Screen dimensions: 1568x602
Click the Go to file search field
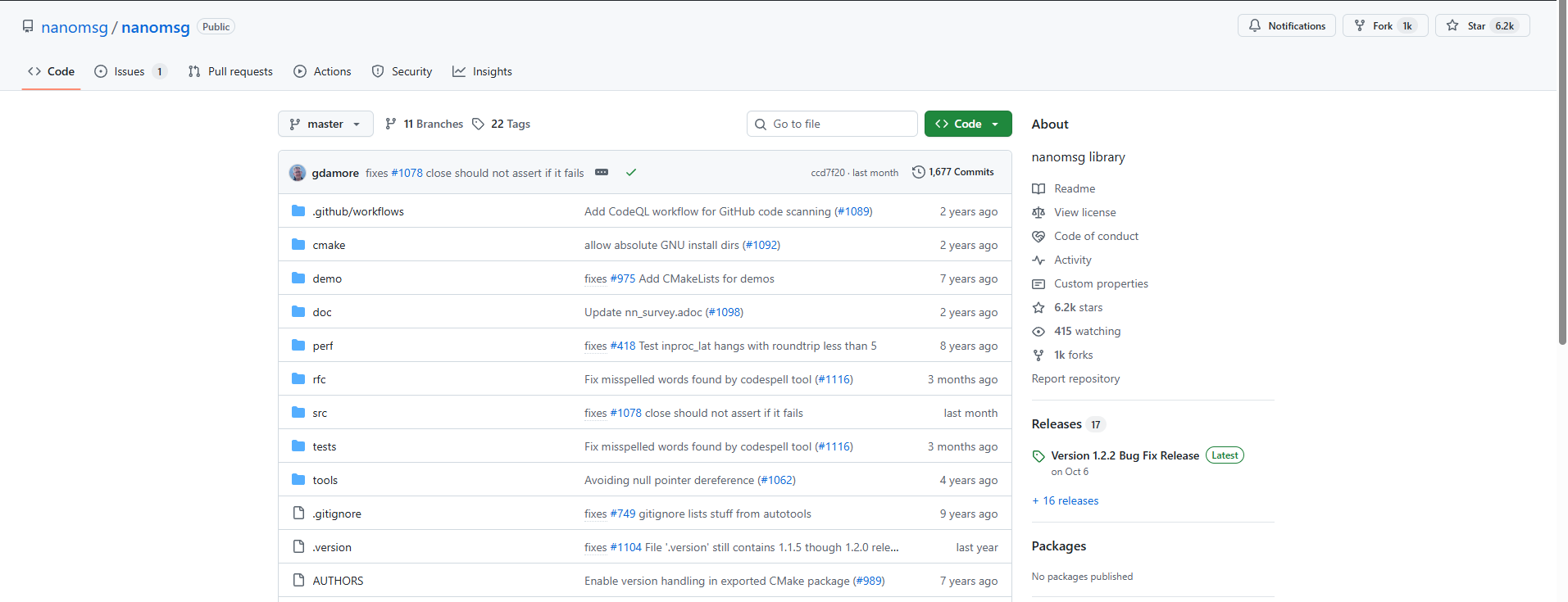832,124
